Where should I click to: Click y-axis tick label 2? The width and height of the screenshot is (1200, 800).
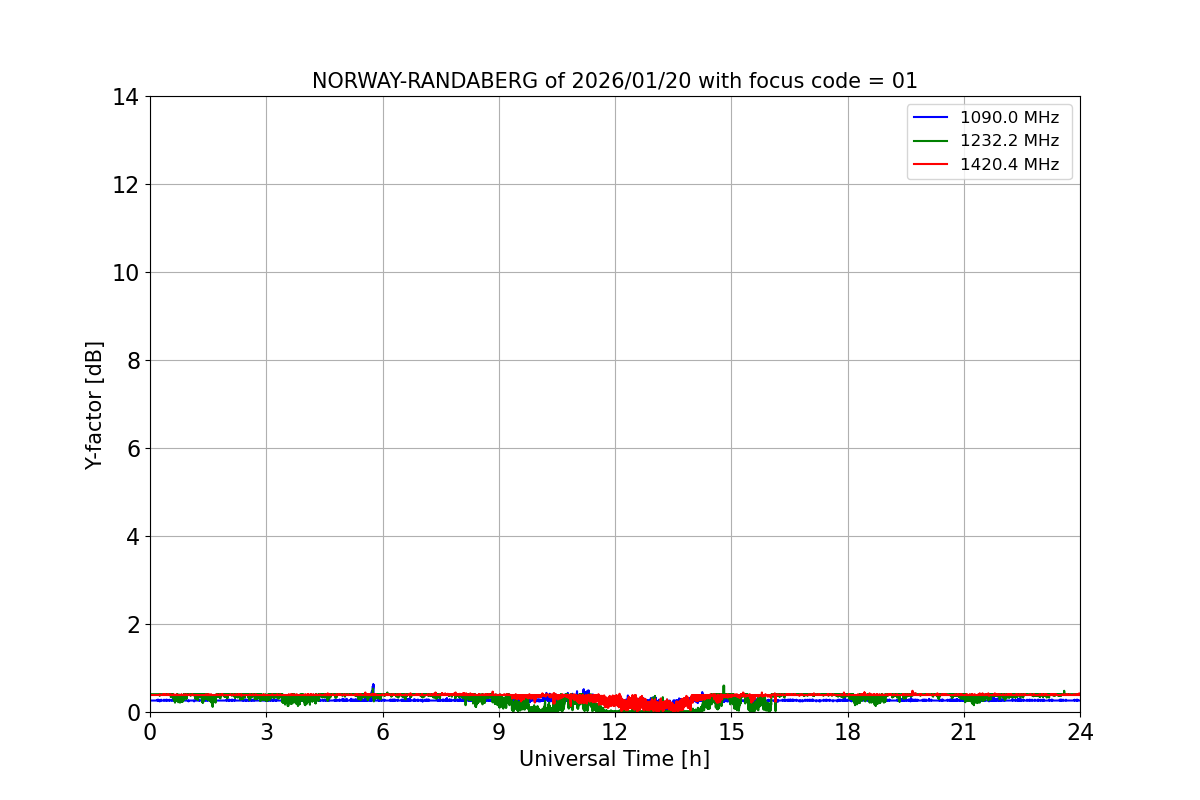coord(131,625)
